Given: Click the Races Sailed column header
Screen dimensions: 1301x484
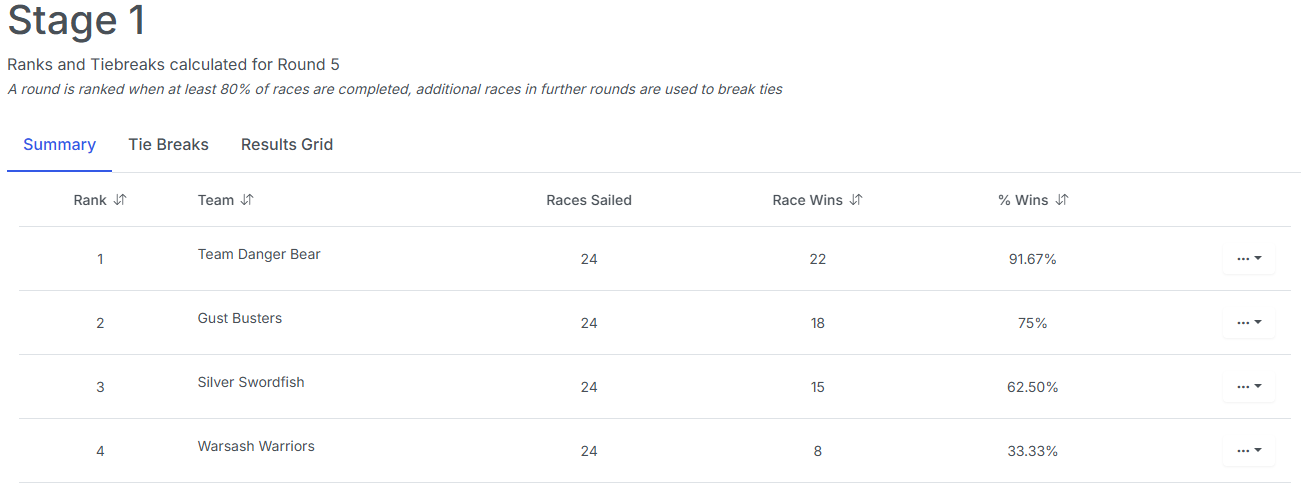Looking at the screenshot, I should click(588, 200).
